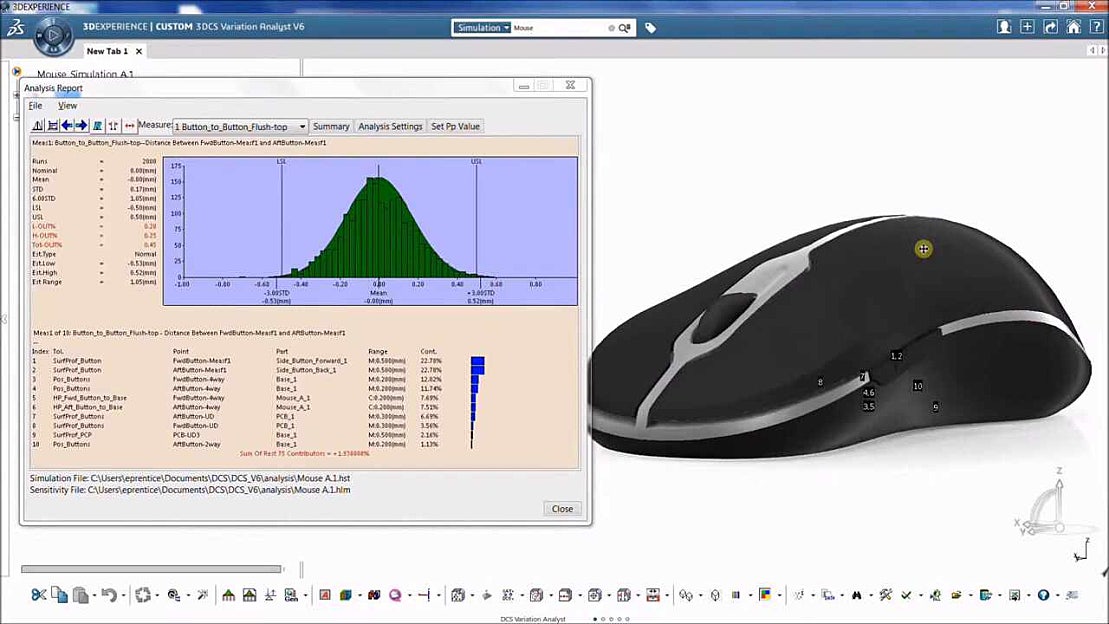Viewport: 1109px width, 624px height.
Task: Toggle the sort icon in report toolbar
Action: pos(114,125)
